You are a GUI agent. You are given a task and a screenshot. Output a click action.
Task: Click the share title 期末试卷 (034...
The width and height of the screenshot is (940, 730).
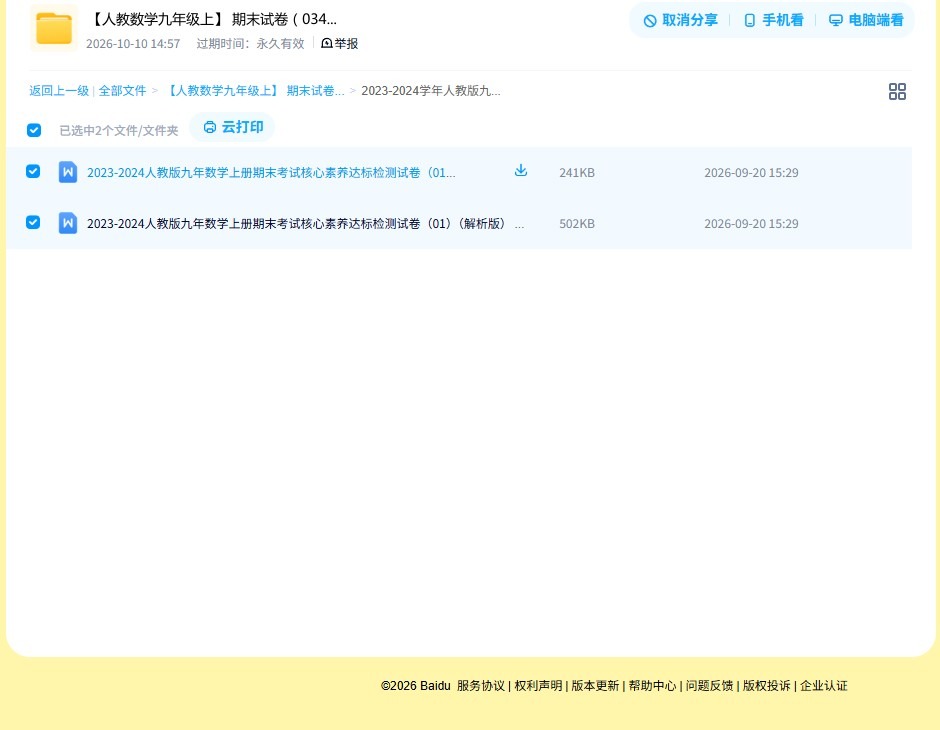[x=213, y=19]
